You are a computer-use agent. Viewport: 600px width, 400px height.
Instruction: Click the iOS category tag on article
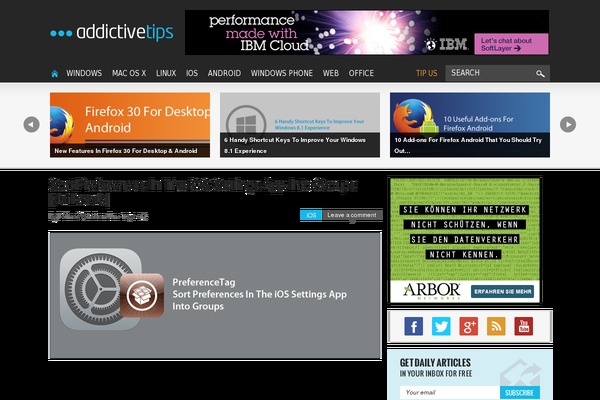(x=311, y=215)
